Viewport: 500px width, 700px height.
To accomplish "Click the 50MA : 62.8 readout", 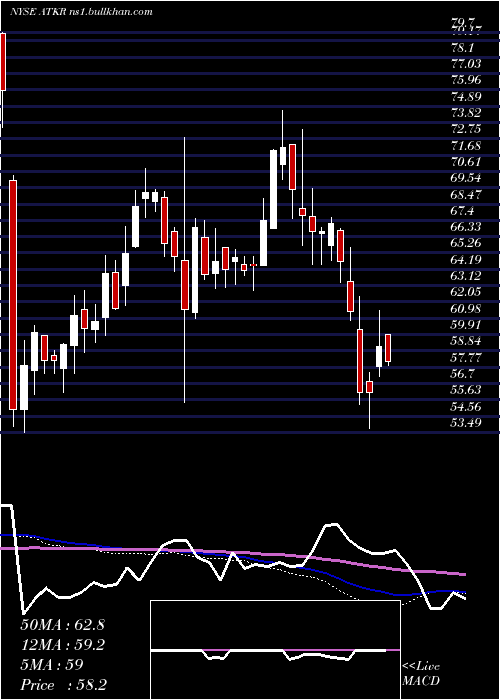I will [62, 625].
